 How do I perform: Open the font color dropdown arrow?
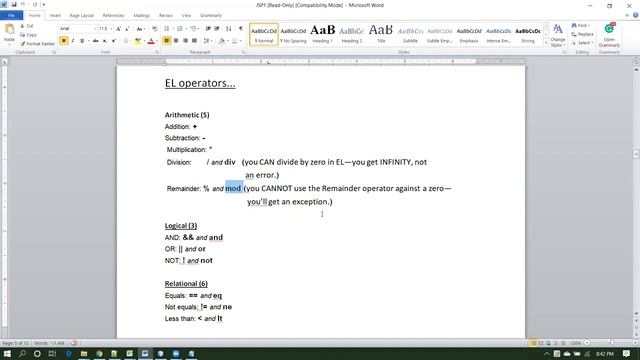click(x=157, y=41)
